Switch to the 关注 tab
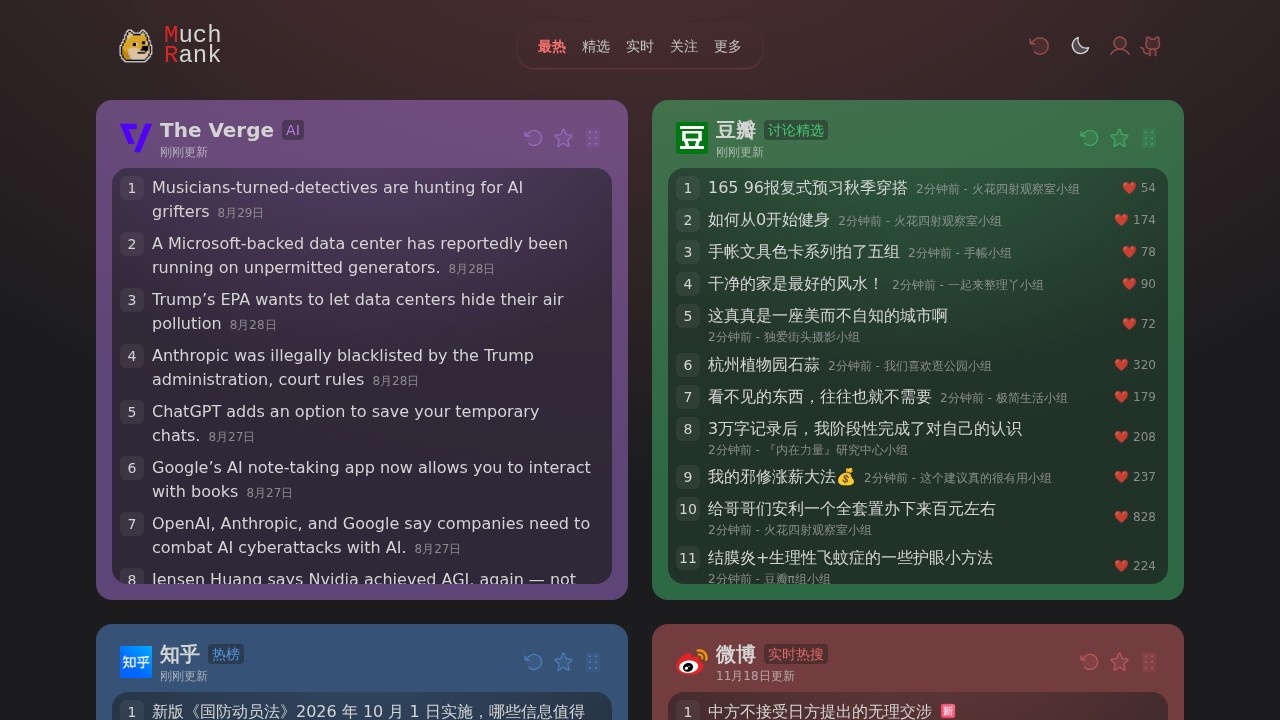 click(x=684, y=46)
